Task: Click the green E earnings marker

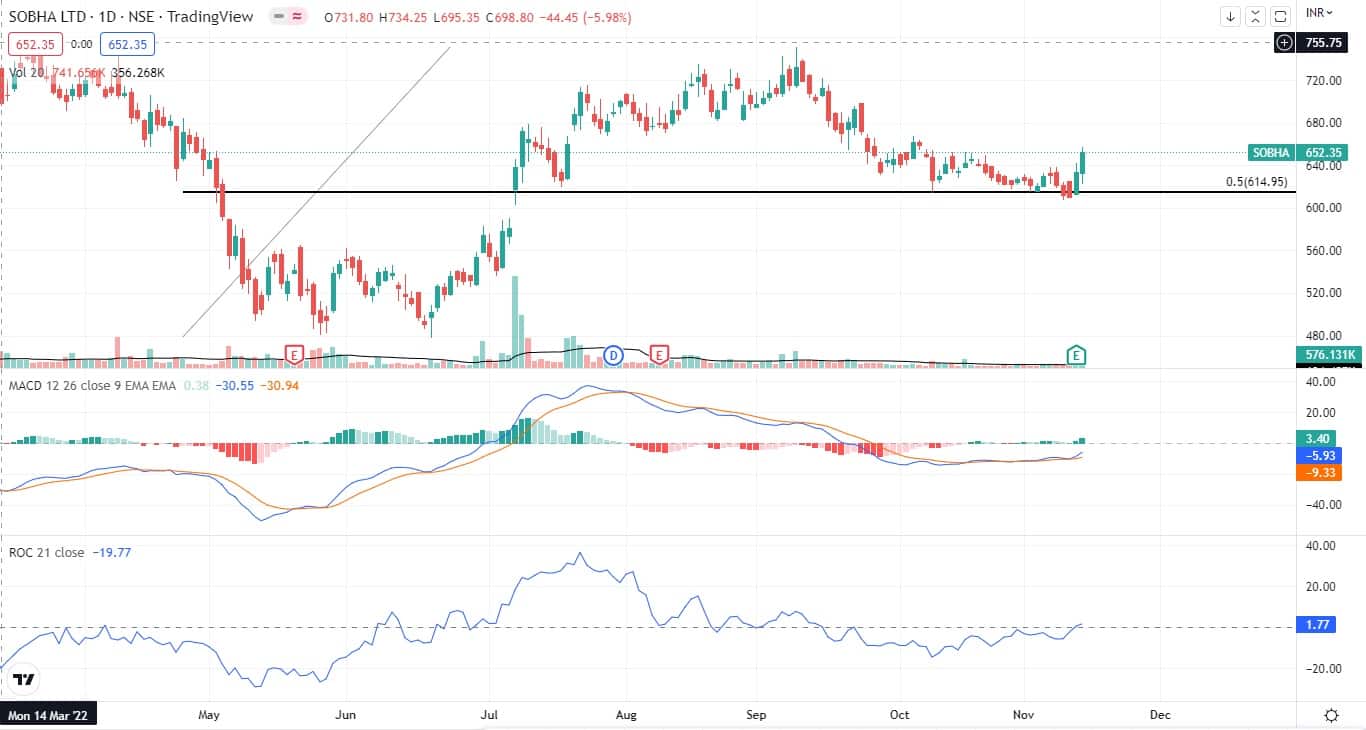Action: coord(1077,354)
